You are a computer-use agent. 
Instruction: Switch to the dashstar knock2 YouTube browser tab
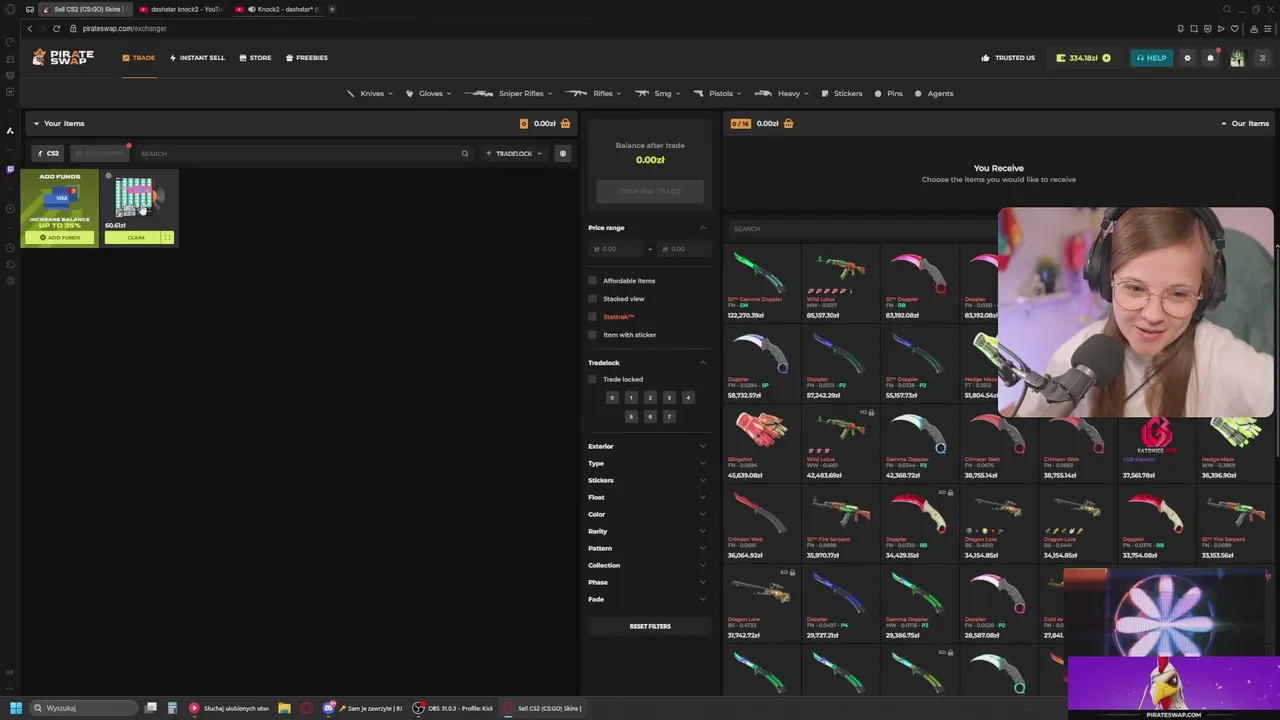pyautogui.click(x=182, y=9)
